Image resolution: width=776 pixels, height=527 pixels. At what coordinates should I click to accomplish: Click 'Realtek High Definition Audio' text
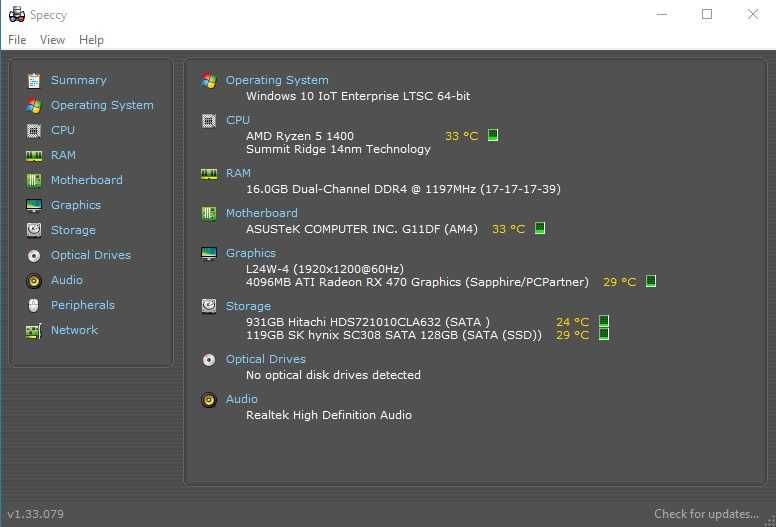[329, 415]
